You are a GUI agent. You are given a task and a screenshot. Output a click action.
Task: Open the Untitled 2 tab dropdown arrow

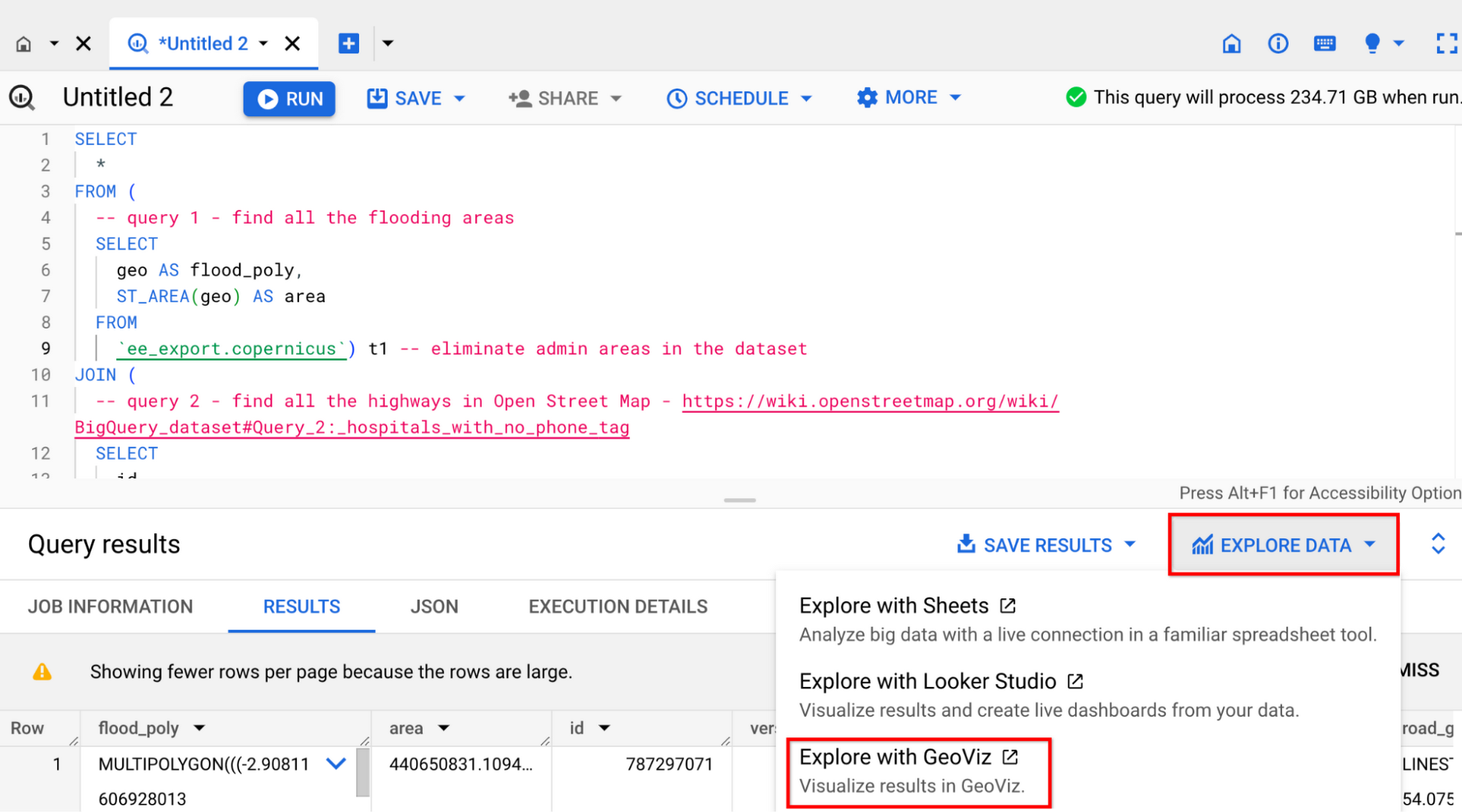[x=263, y=44]
